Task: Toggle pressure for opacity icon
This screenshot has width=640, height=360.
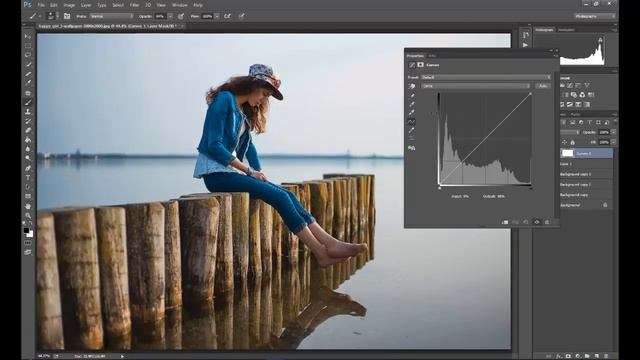Action: [x=181, y=16]
